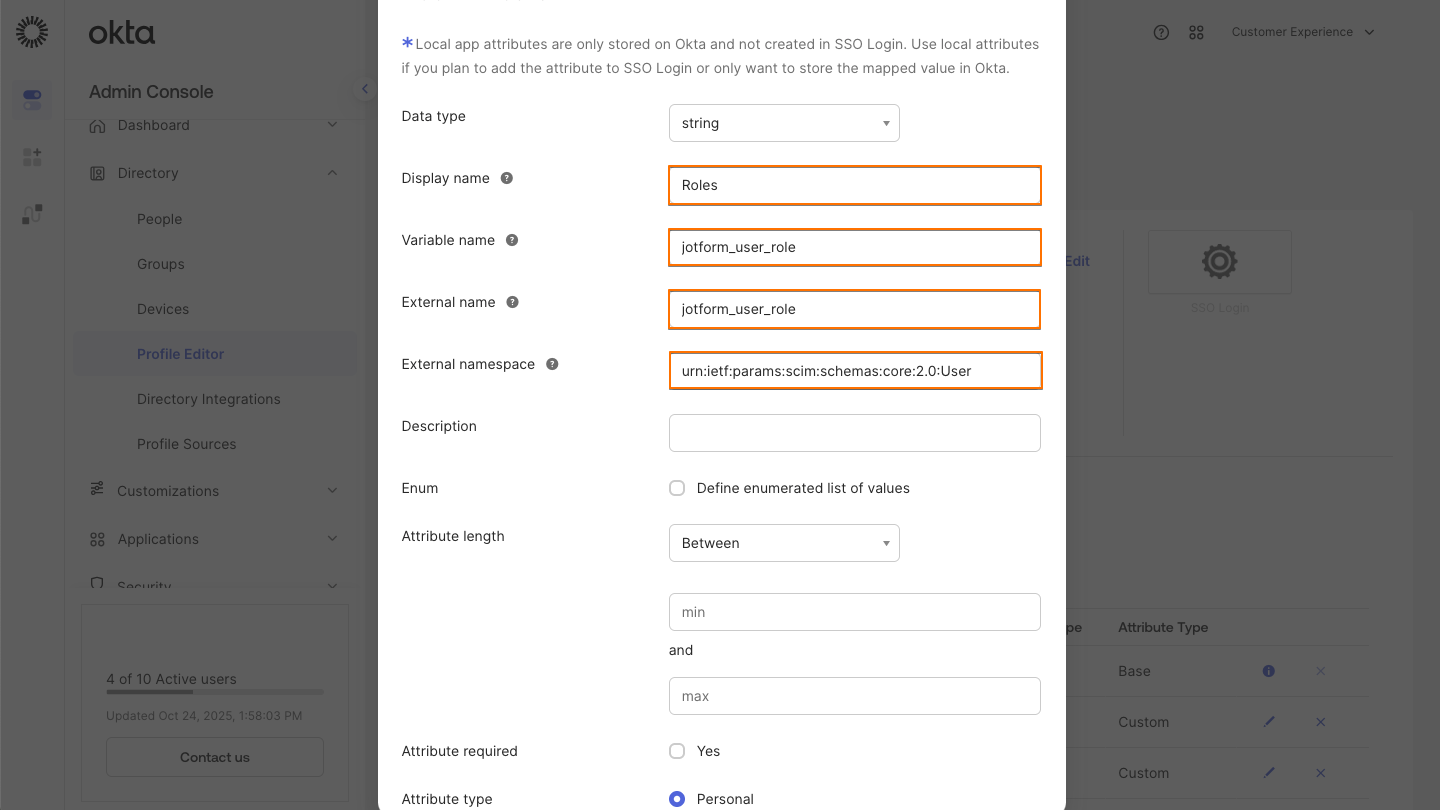Screen dimensions: 1440x810
Task: Remove a Custom attribute with the X icon
Action: tap(1320, 722)
